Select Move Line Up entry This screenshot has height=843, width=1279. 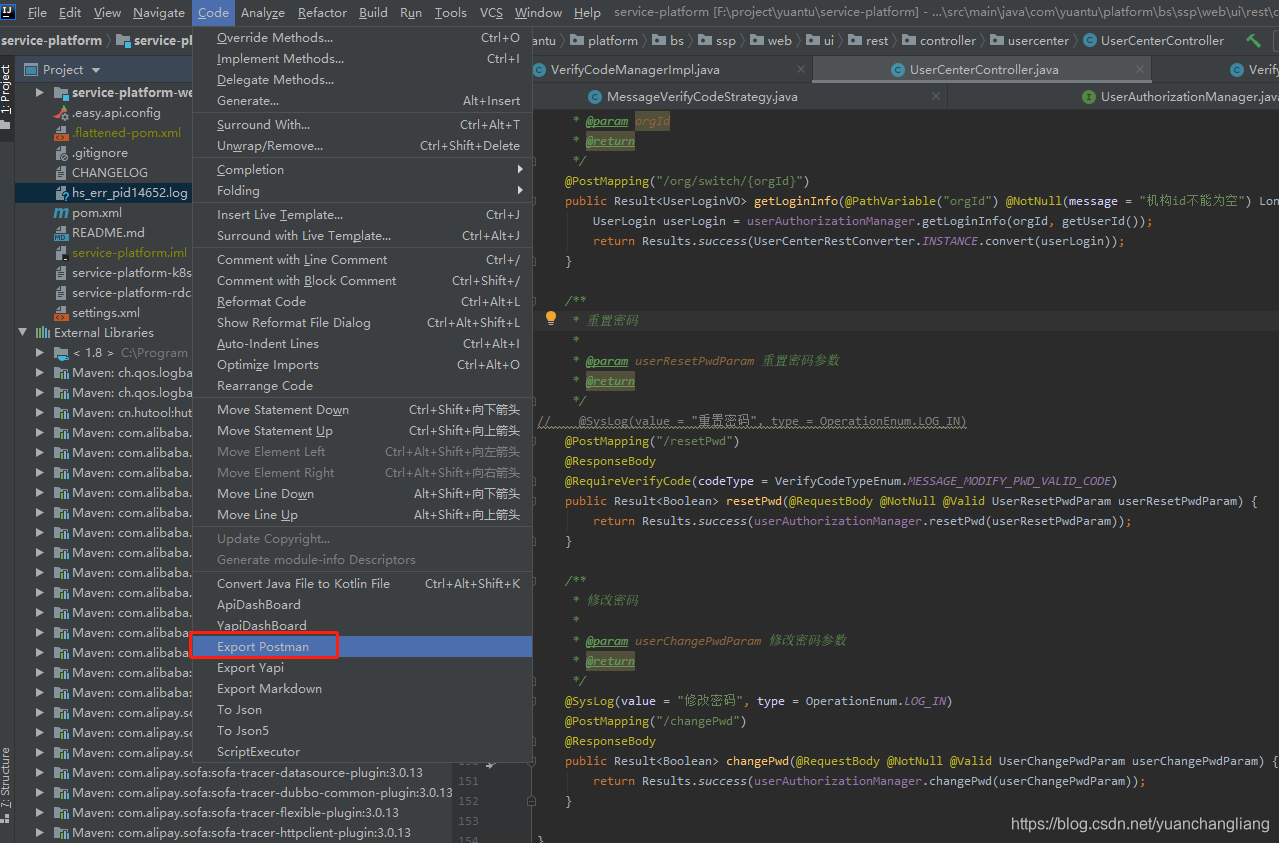coord(362,515)
